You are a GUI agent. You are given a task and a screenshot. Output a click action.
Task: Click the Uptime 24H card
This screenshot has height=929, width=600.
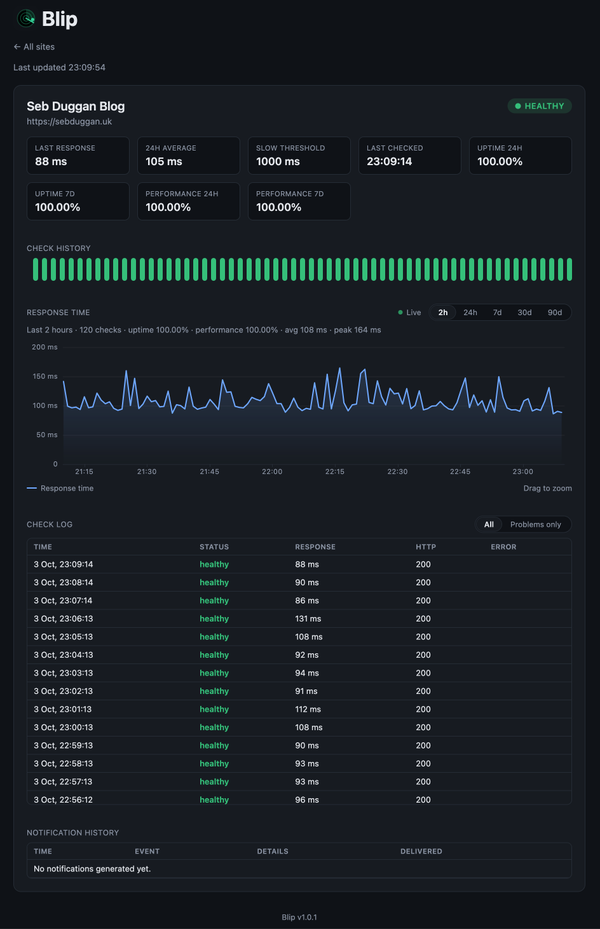[520, 156]
